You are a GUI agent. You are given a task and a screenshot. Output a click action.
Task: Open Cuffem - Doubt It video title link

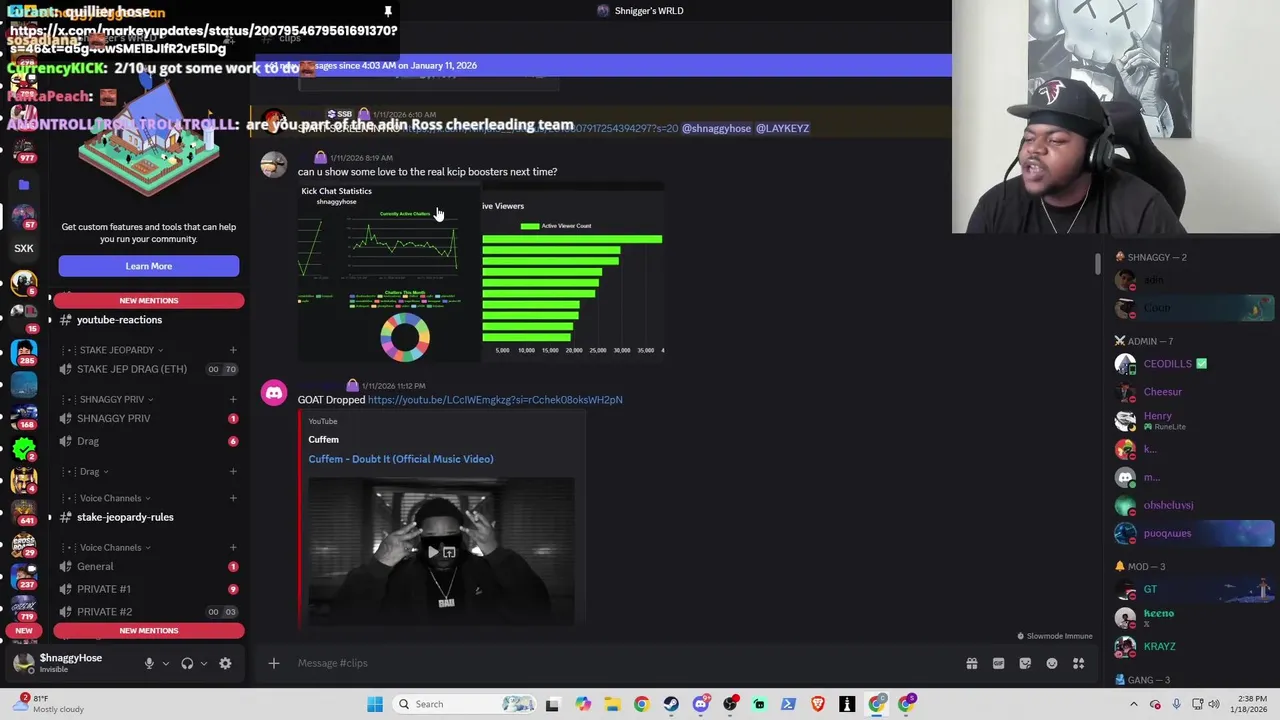(x=401, y=459)
